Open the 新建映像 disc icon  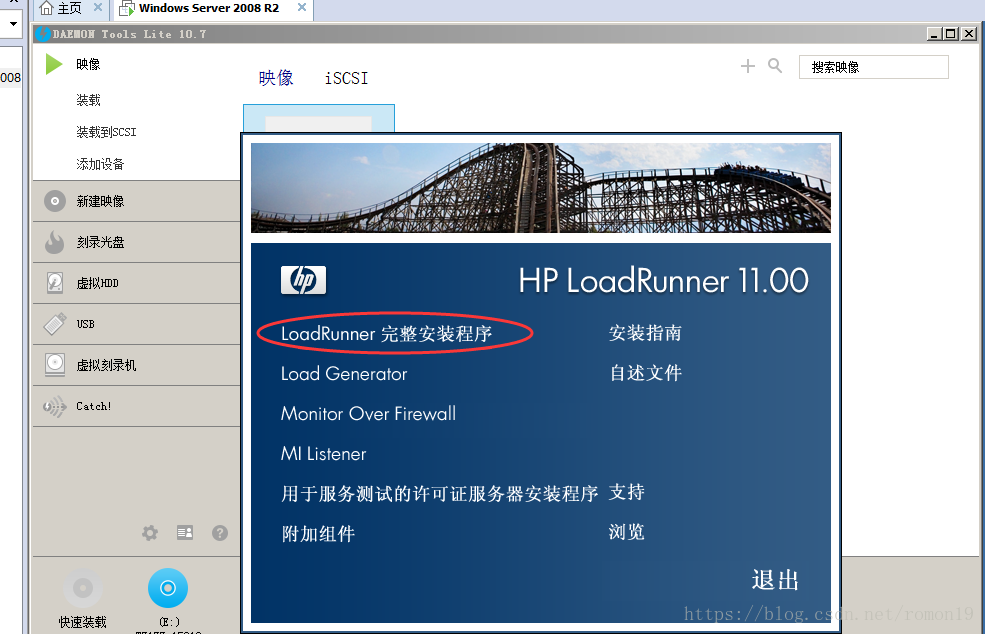tap(55, 201)
